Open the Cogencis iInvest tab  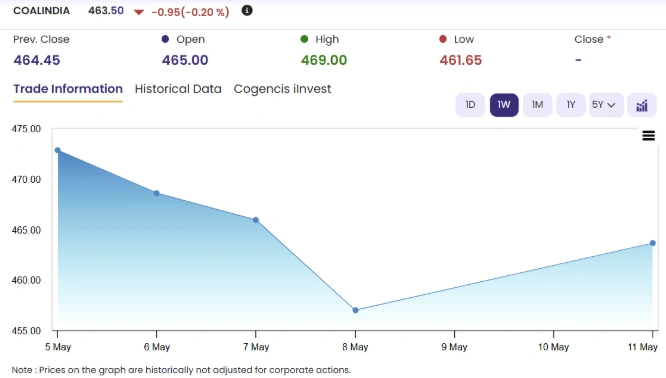point(282,89)
